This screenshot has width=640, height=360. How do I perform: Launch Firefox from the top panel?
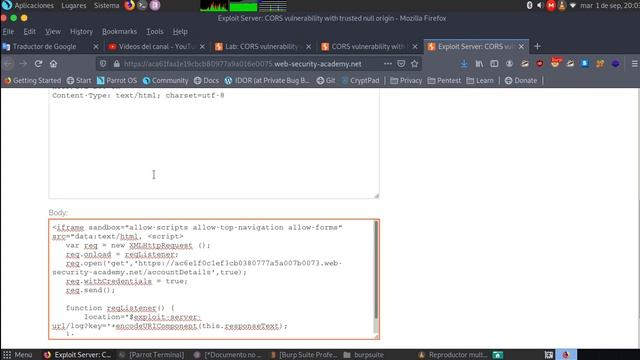point(129,5)
